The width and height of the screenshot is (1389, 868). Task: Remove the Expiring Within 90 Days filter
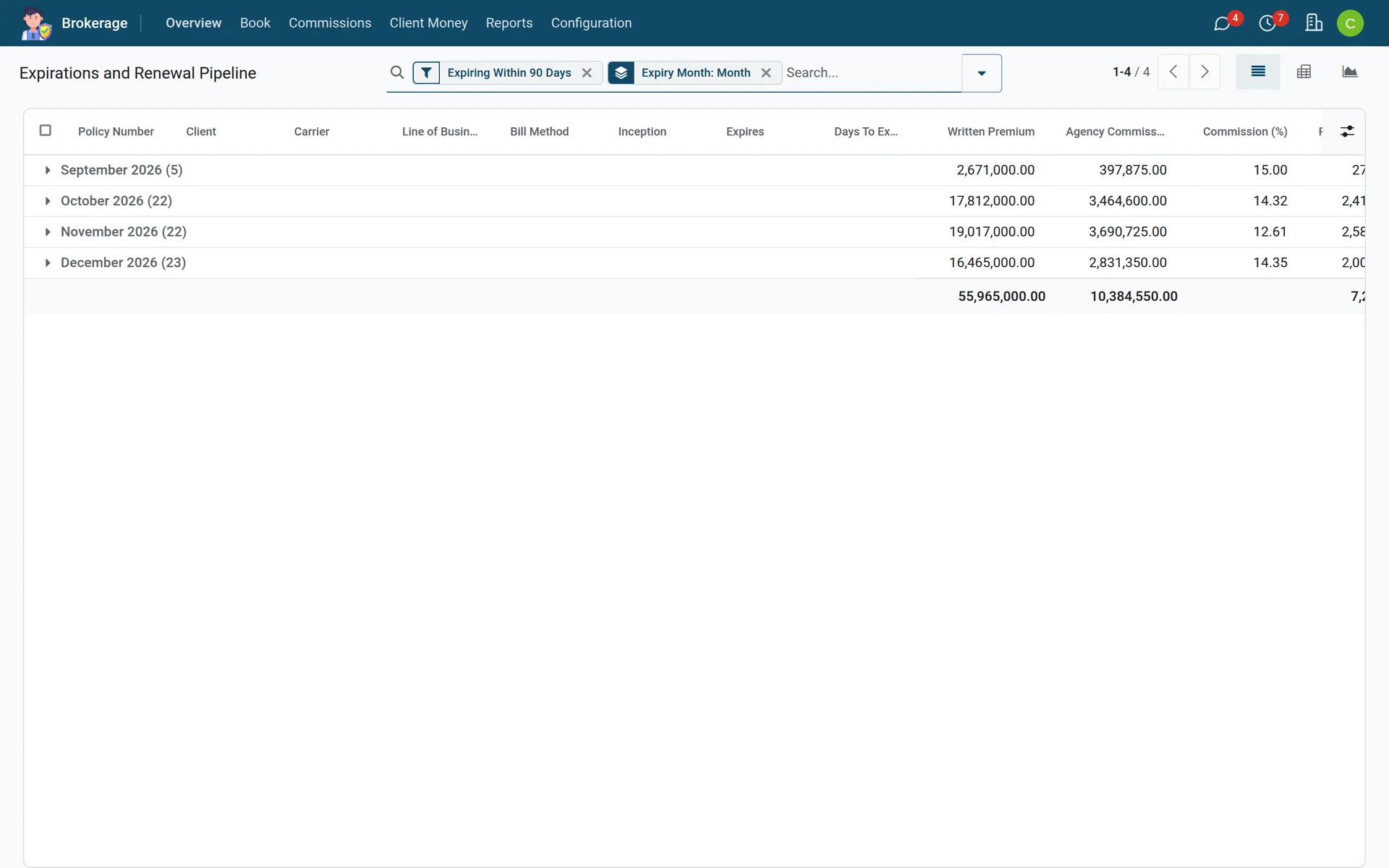click(587, 72)
